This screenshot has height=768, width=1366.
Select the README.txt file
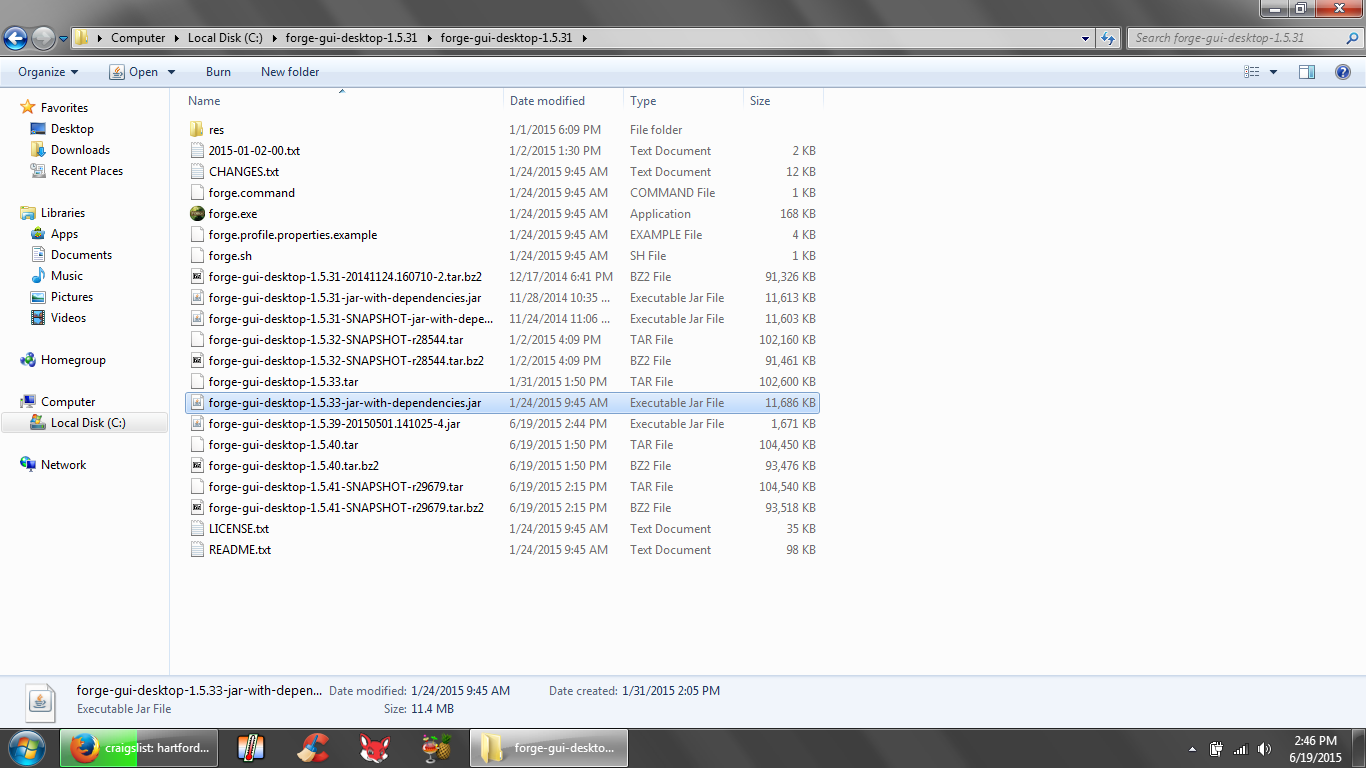239,550
